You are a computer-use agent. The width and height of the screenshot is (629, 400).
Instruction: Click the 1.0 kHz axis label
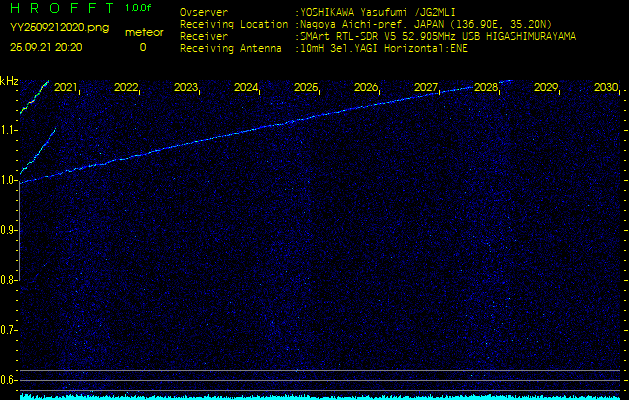(9, 180)
